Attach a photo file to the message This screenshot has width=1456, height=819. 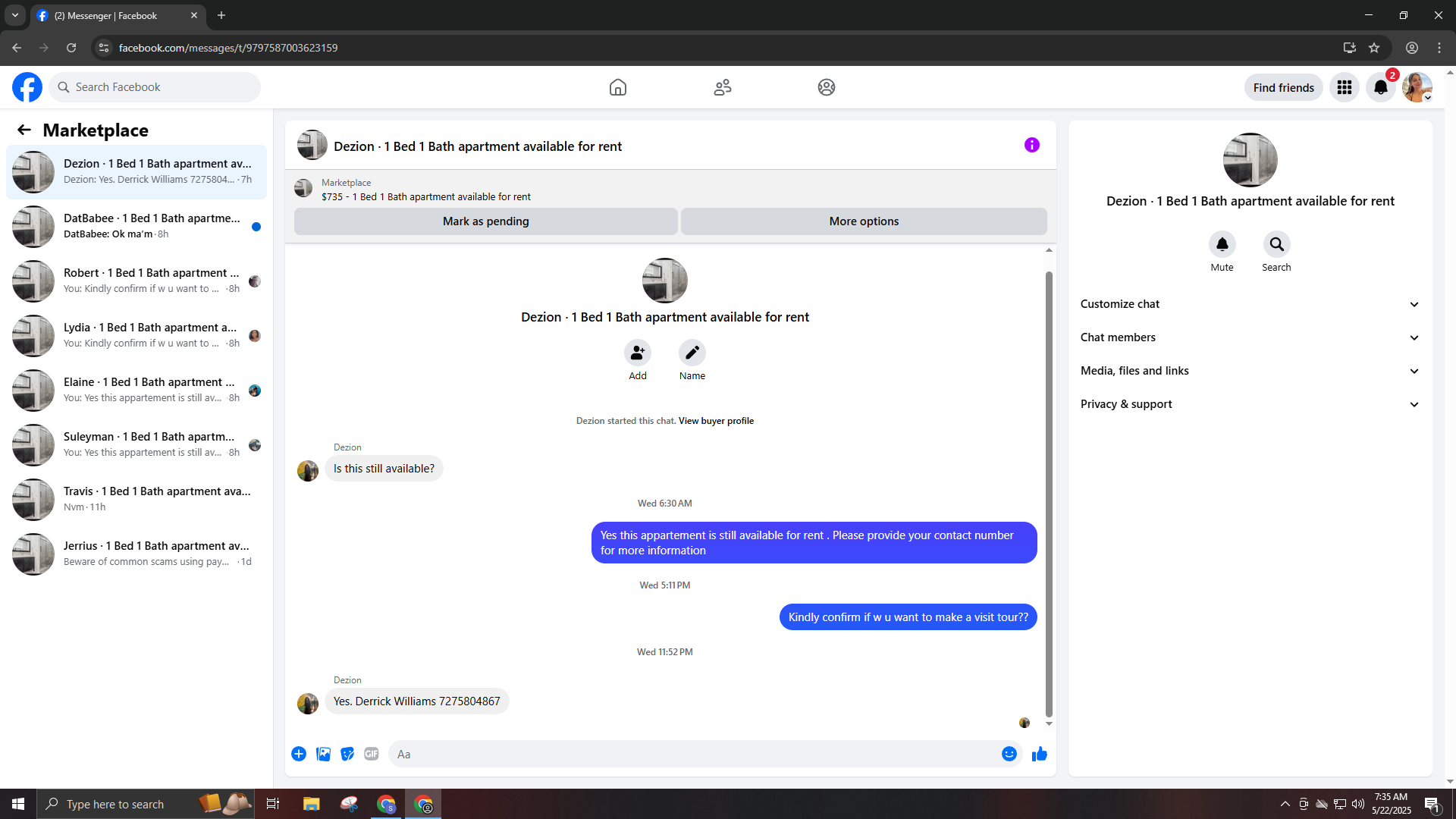323,754
